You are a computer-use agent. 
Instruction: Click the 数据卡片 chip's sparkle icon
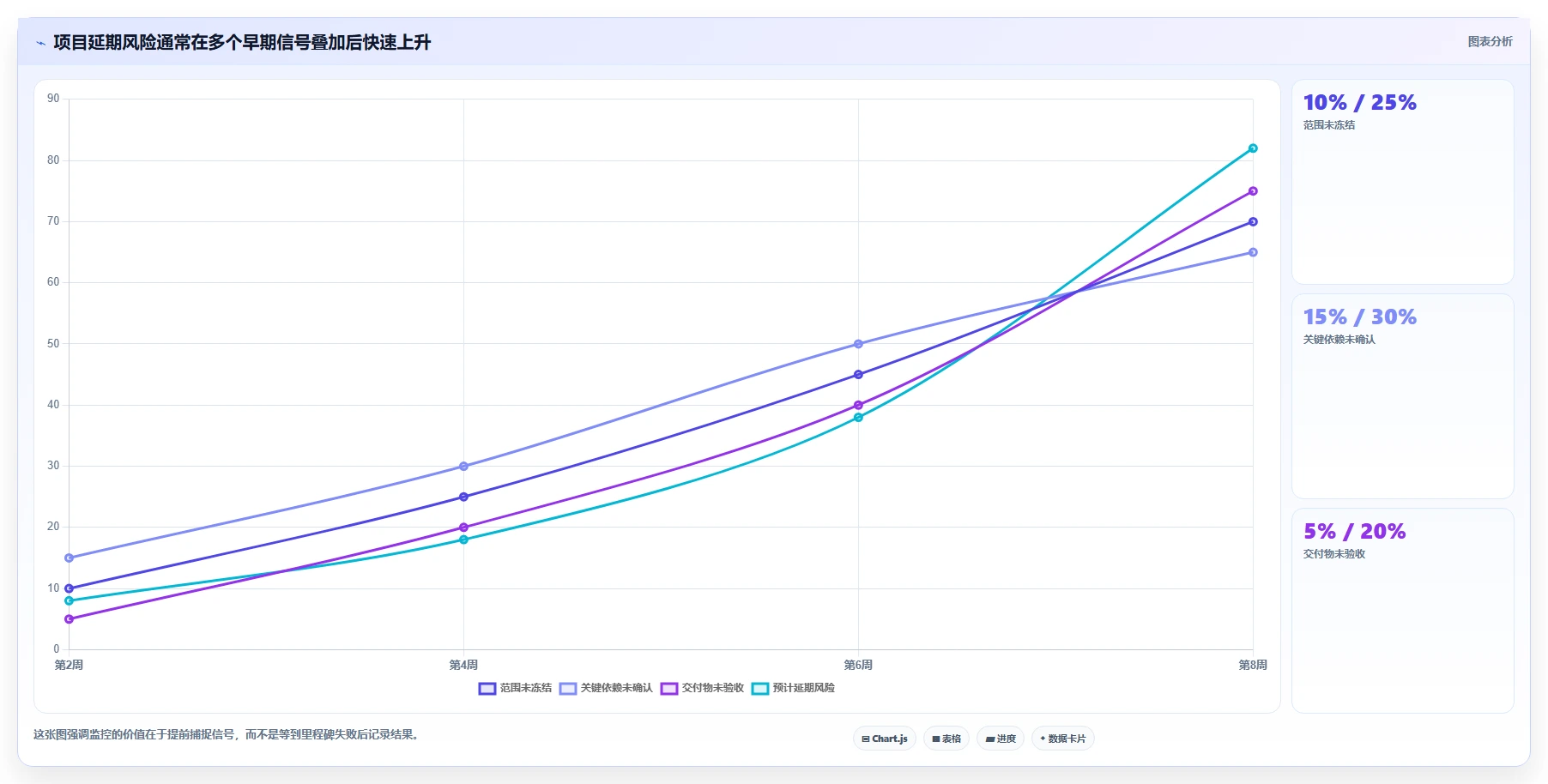coord(1043,739)
